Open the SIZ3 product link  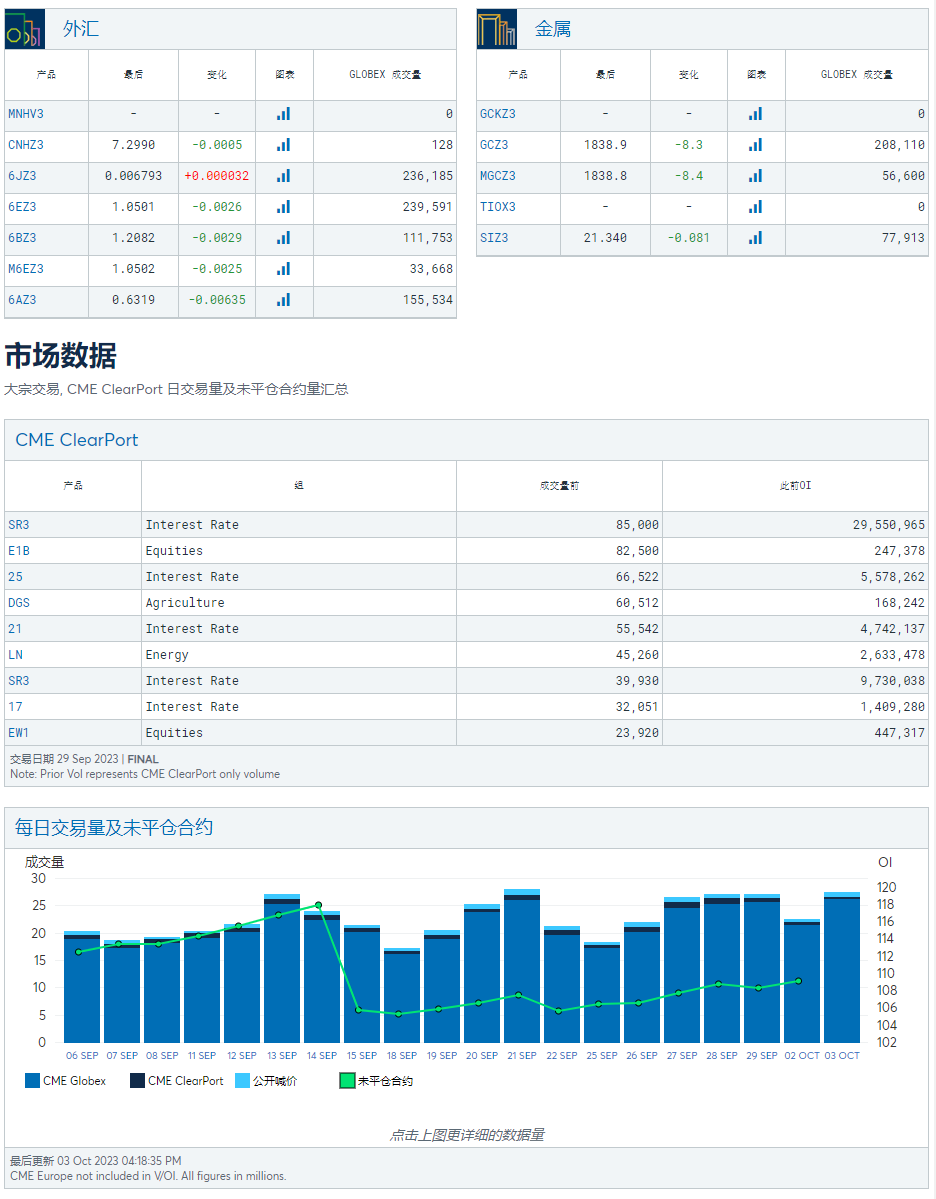[494, 238]
